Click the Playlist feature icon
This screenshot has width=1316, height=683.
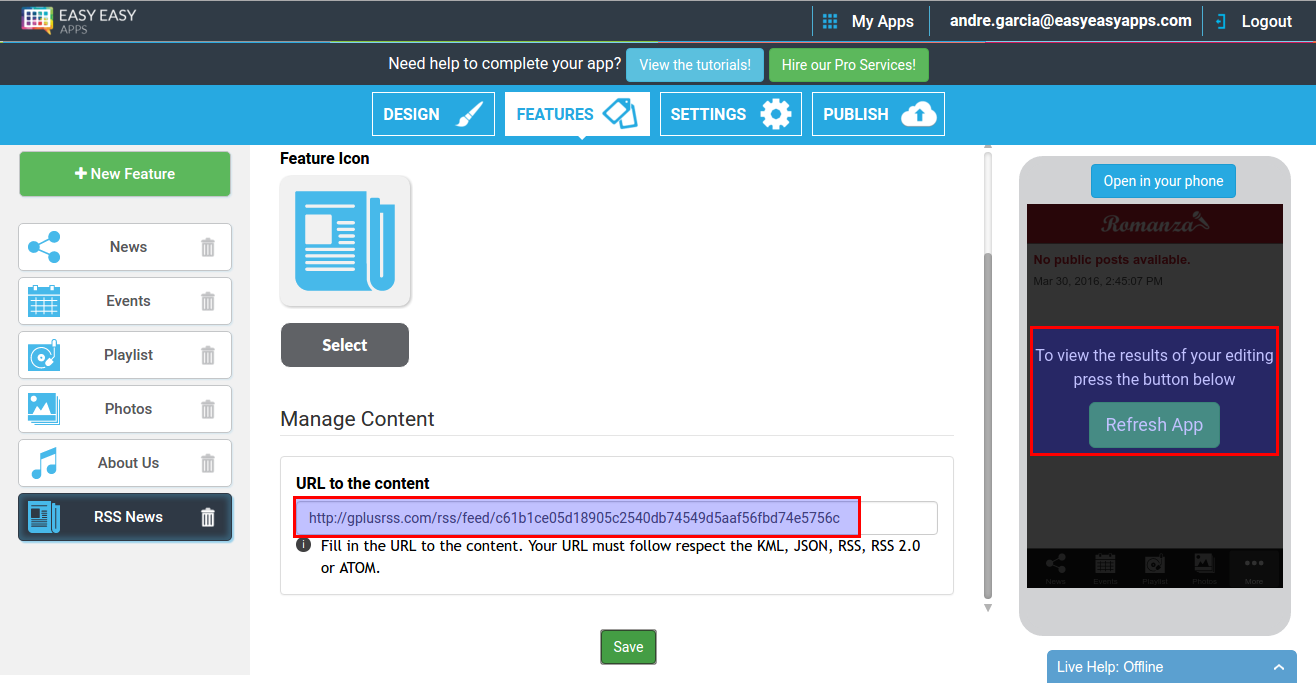41,354
